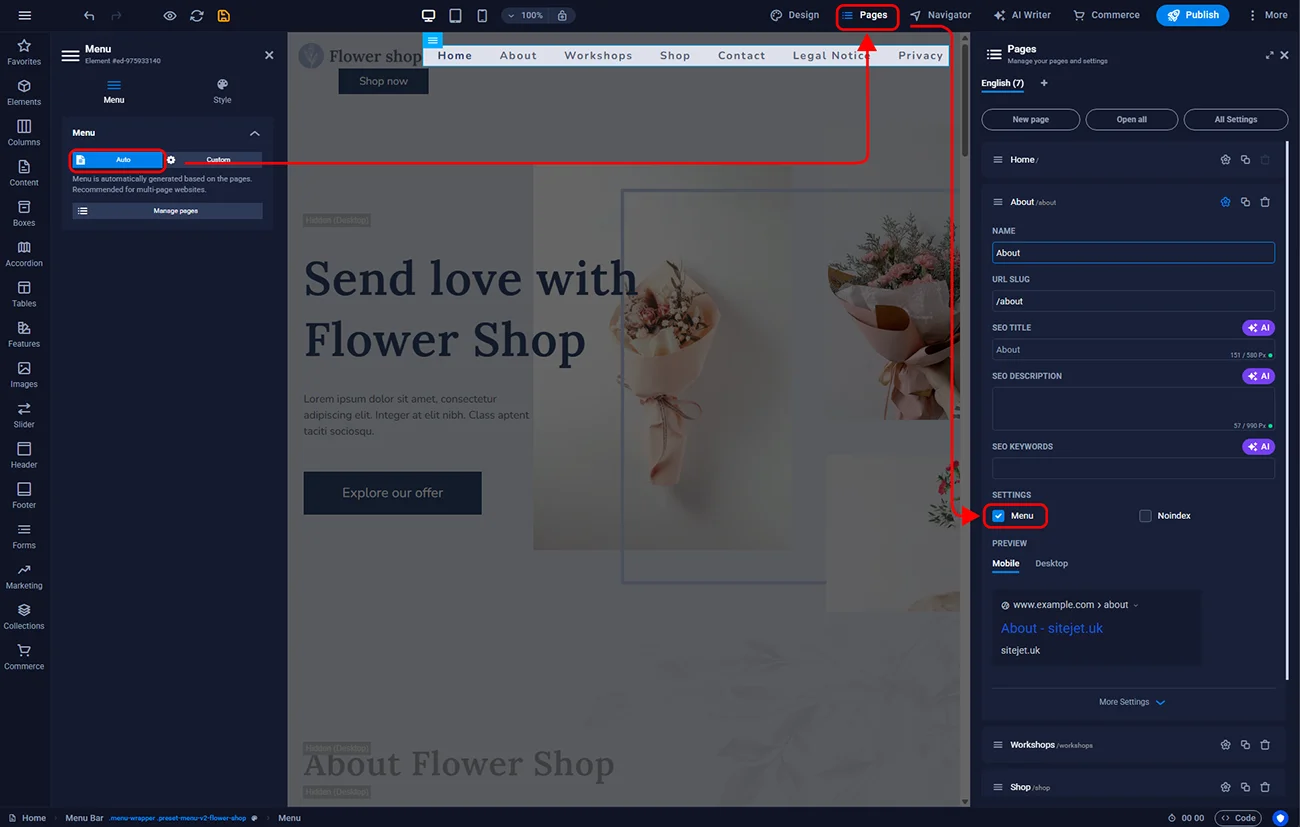Image resolution: width=1300 pixels, height=827 pixels.
Task: Delete the Workshops page
Action: pyautogui.click(x=1265, y=745)
